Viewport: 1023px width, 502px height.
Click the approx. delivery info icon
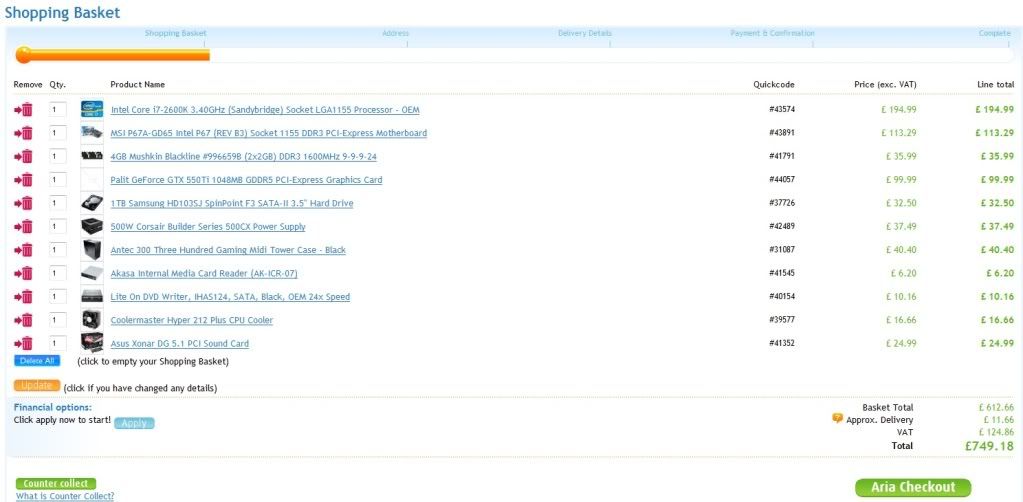(837, 419)
